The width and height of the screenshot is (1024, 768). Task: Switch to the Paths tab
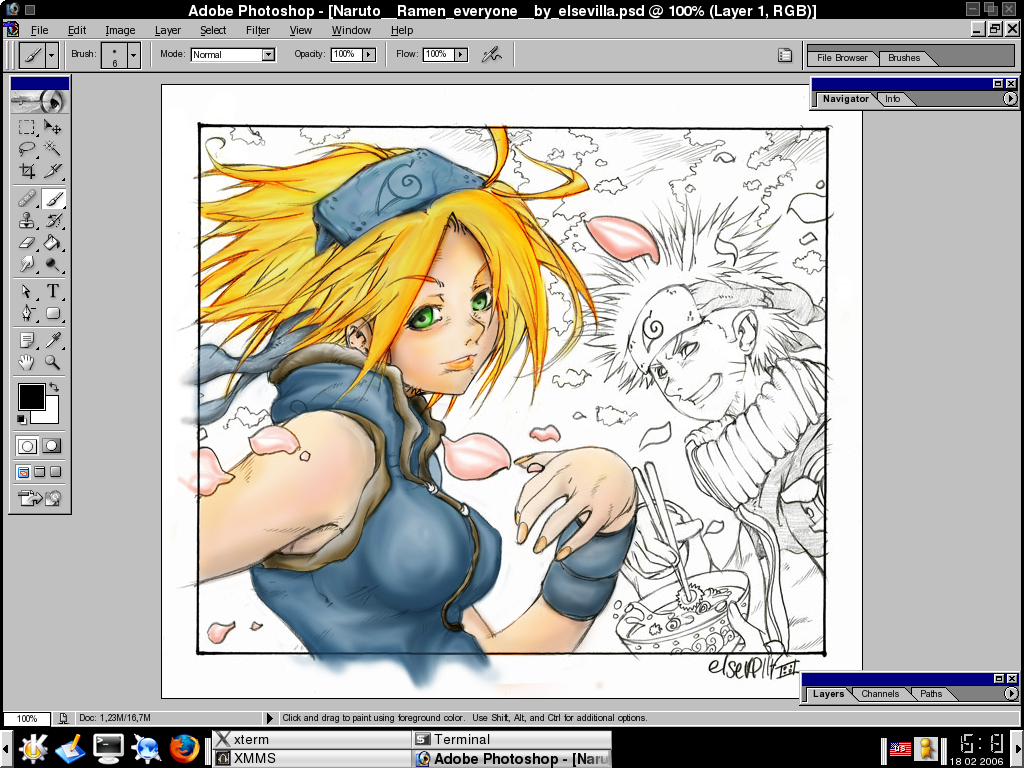931,694
